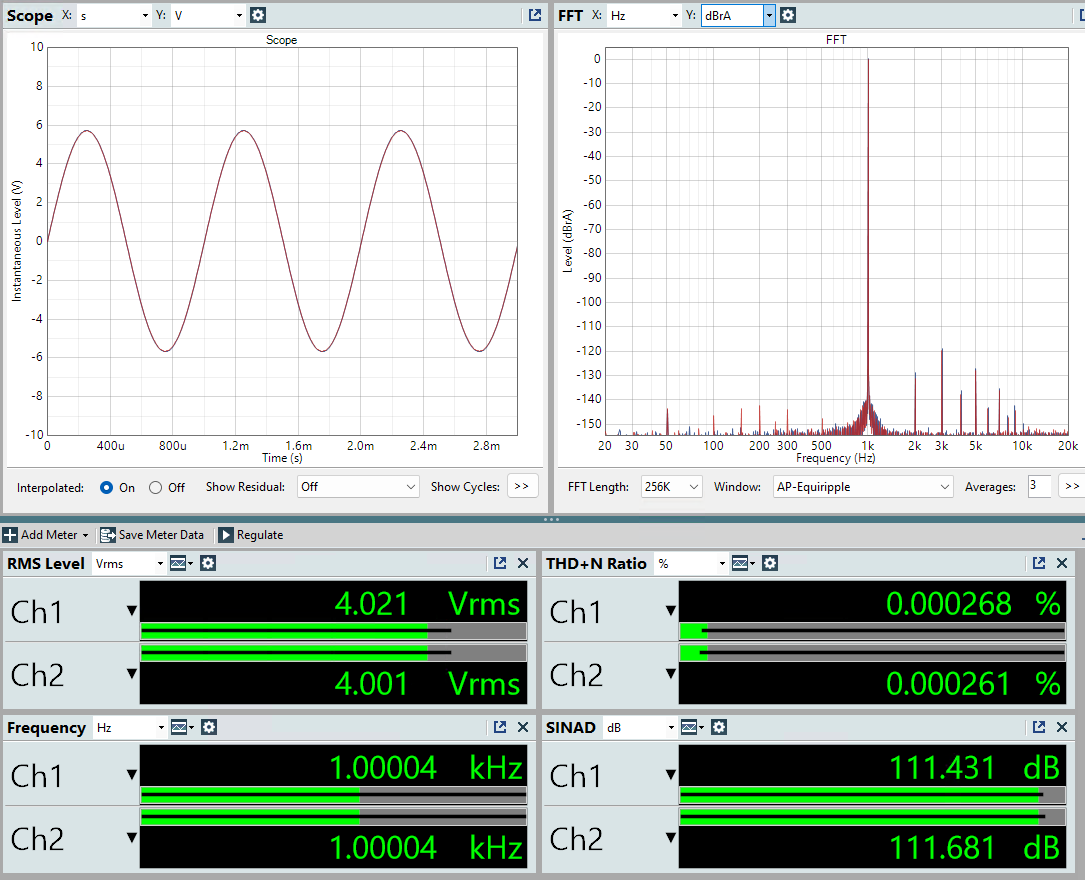Close the THD+N Ratio meter
Image resolution: width=1085 pixels, height=880 pixels.
point(1062,563)
